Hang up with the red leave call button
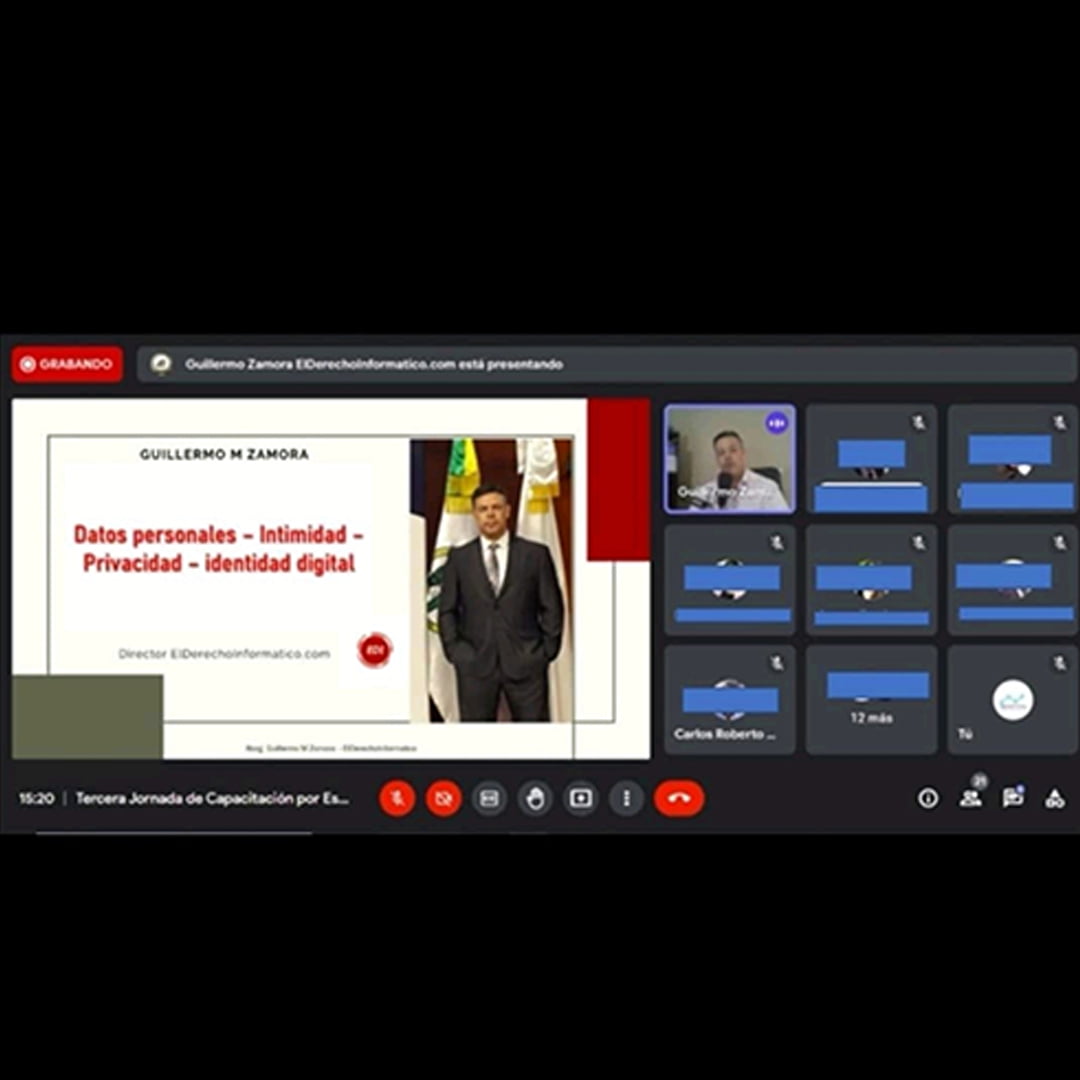This screenshot has height=1080, width=1080. 679,798
